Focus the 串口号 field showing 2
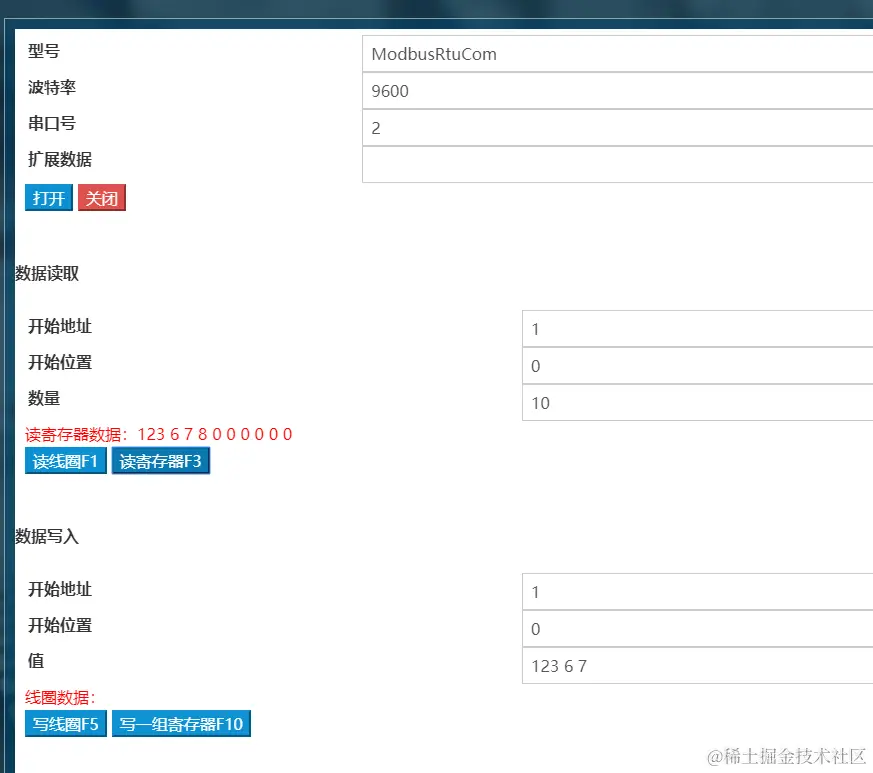873x773 pixels. pos(617,128)
